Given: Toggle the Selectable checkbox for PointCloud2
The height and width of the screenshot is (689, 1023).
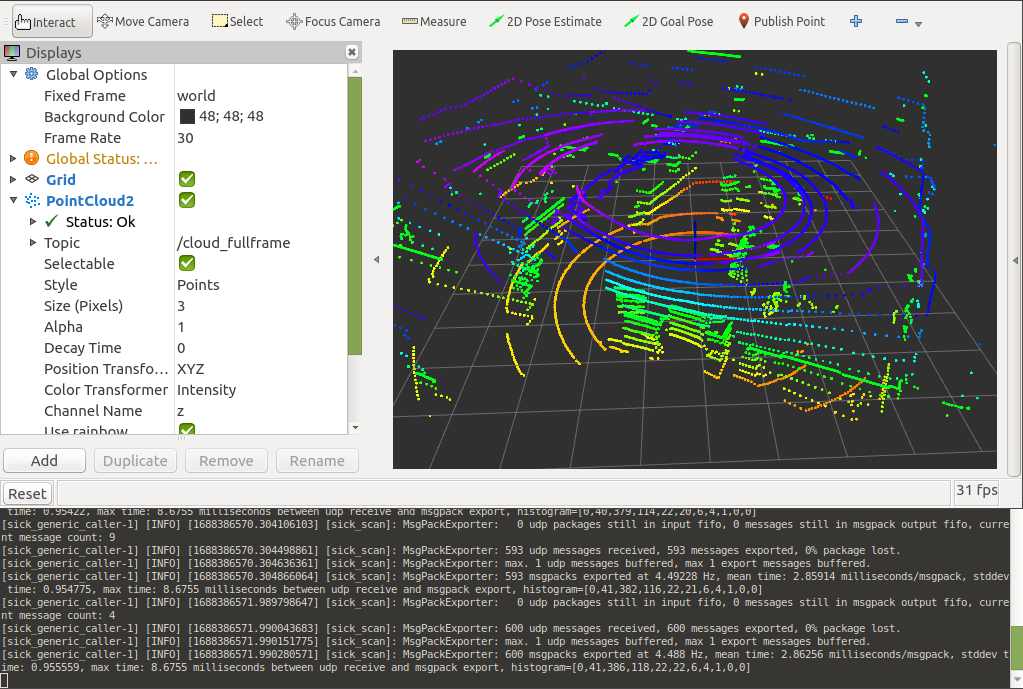Looking at the screenshot, I should [186, 263].
